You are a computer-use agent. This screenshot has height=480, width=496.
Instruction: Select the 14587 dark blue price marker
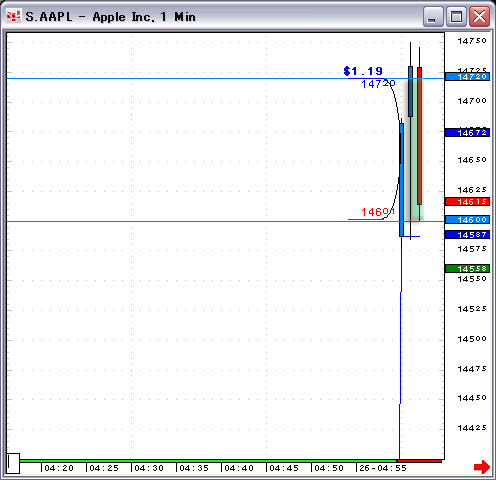click(x=467, y=235)
